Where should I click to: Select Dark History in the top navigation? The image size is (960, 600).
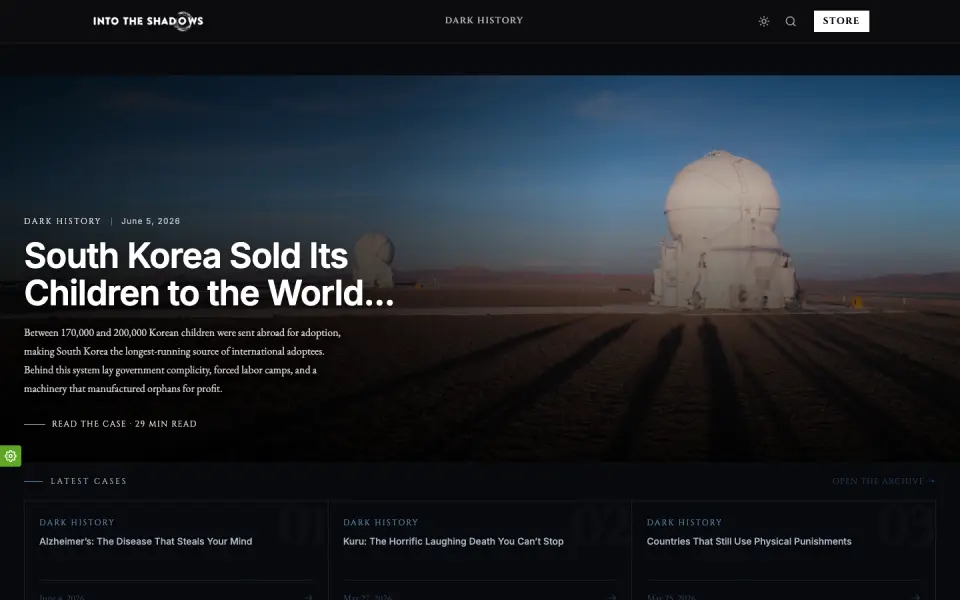[x=484, y=20]
